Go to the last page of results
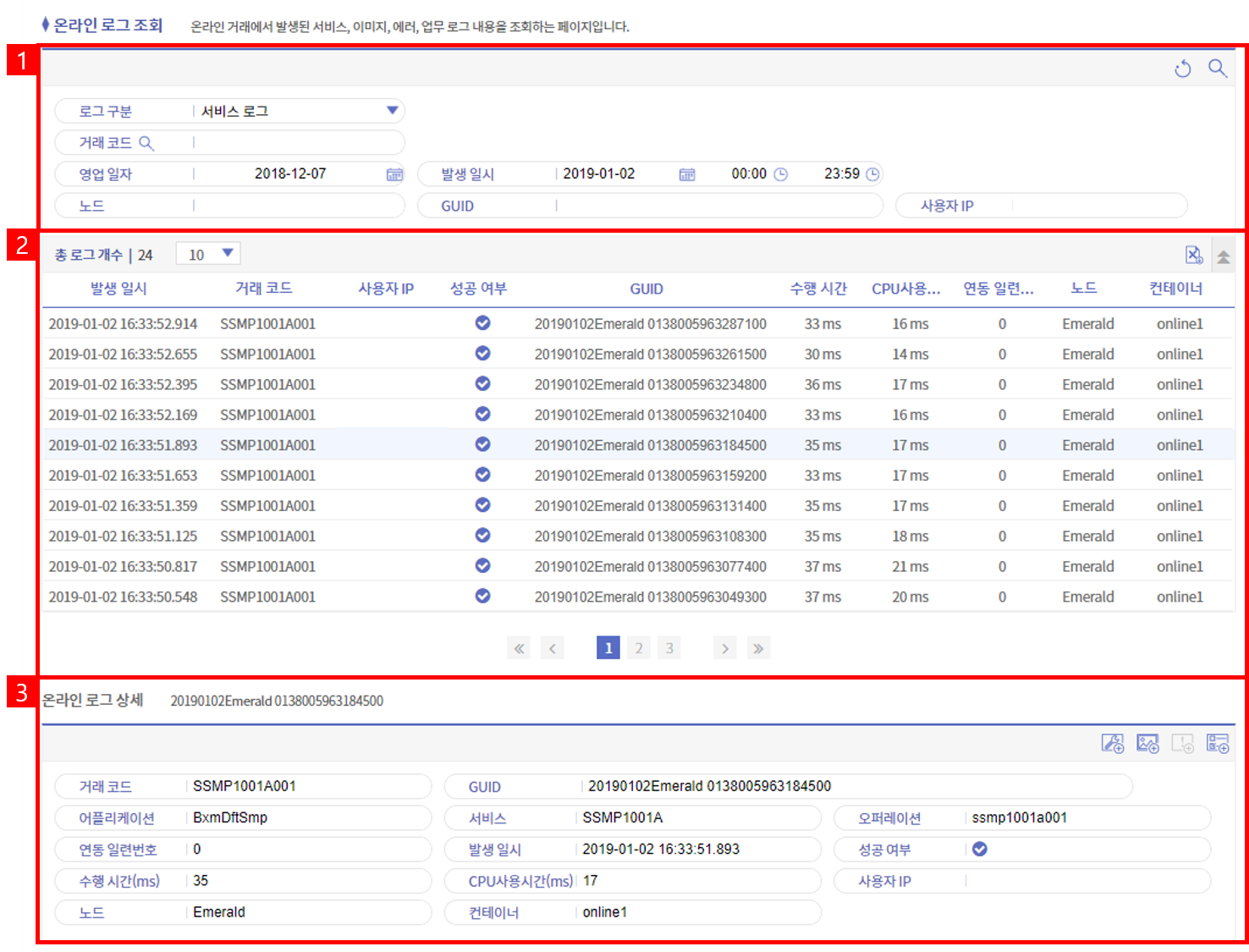The width and height of the screenshot is (1249, 952). coord(758,648)
